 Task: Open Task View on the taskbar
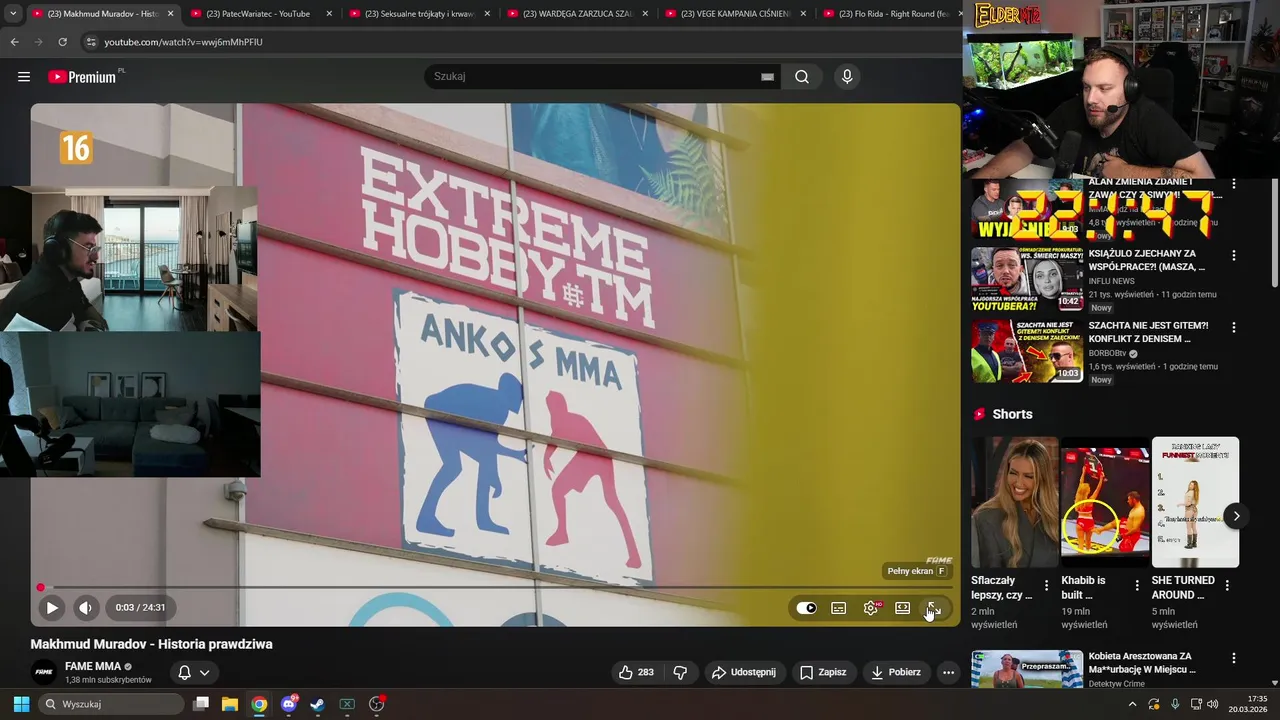coord(201,704)
